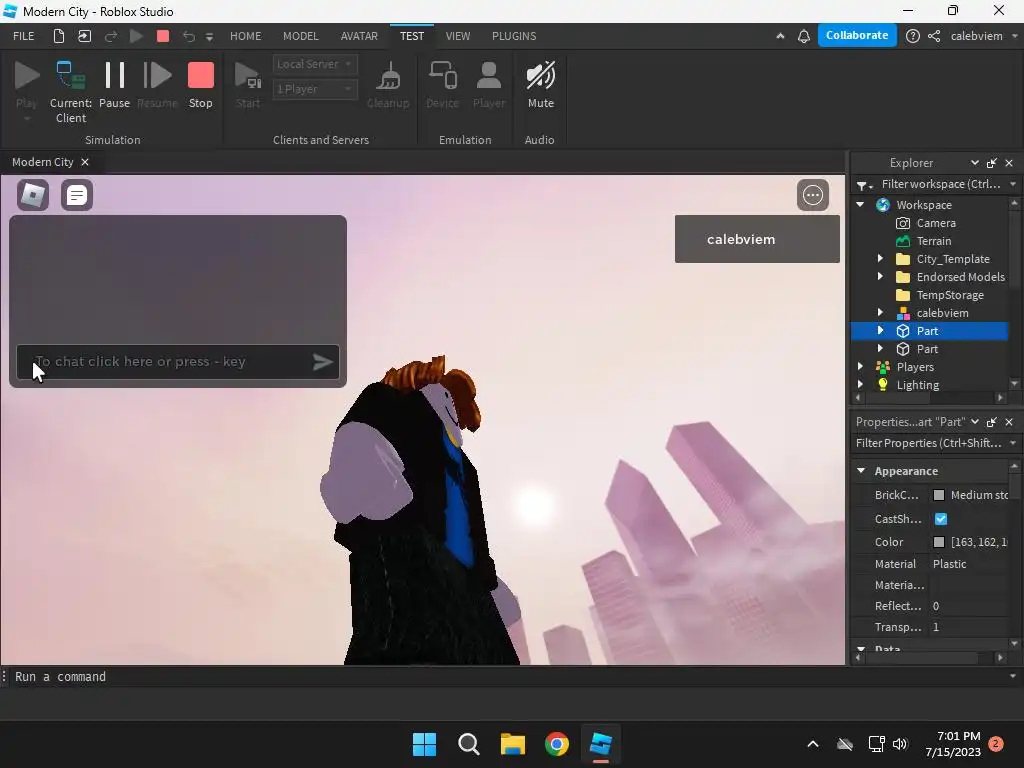
Task: Open the notifications bell icon
Action: click(x=804, y=36)
